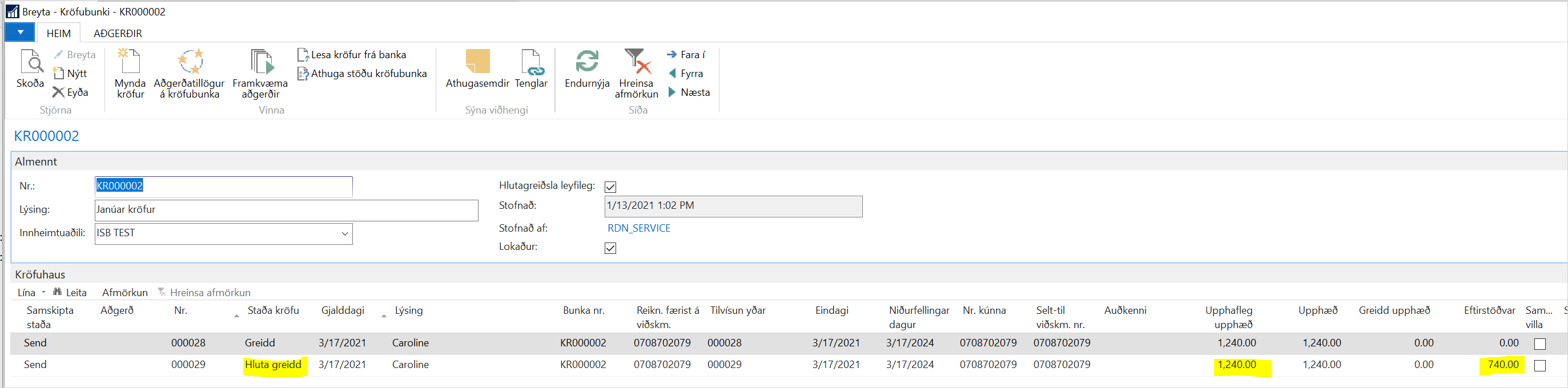This screenshot has width=1568, height=388.
Task: Click the Skoða magnifier icon
Action: [30, 63]
